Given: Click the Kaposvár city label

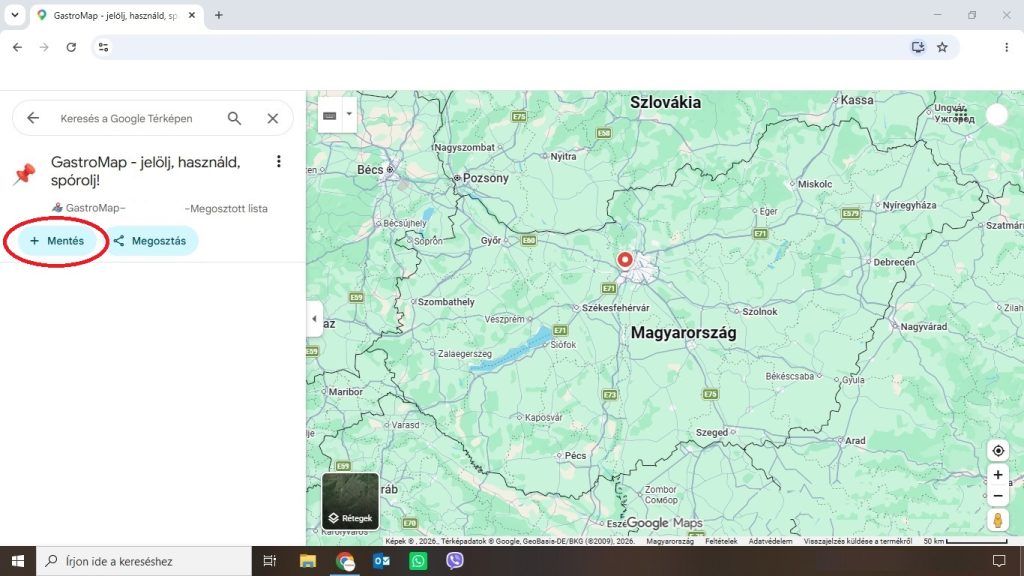Looking at the screenshot, I should point(543,417).
